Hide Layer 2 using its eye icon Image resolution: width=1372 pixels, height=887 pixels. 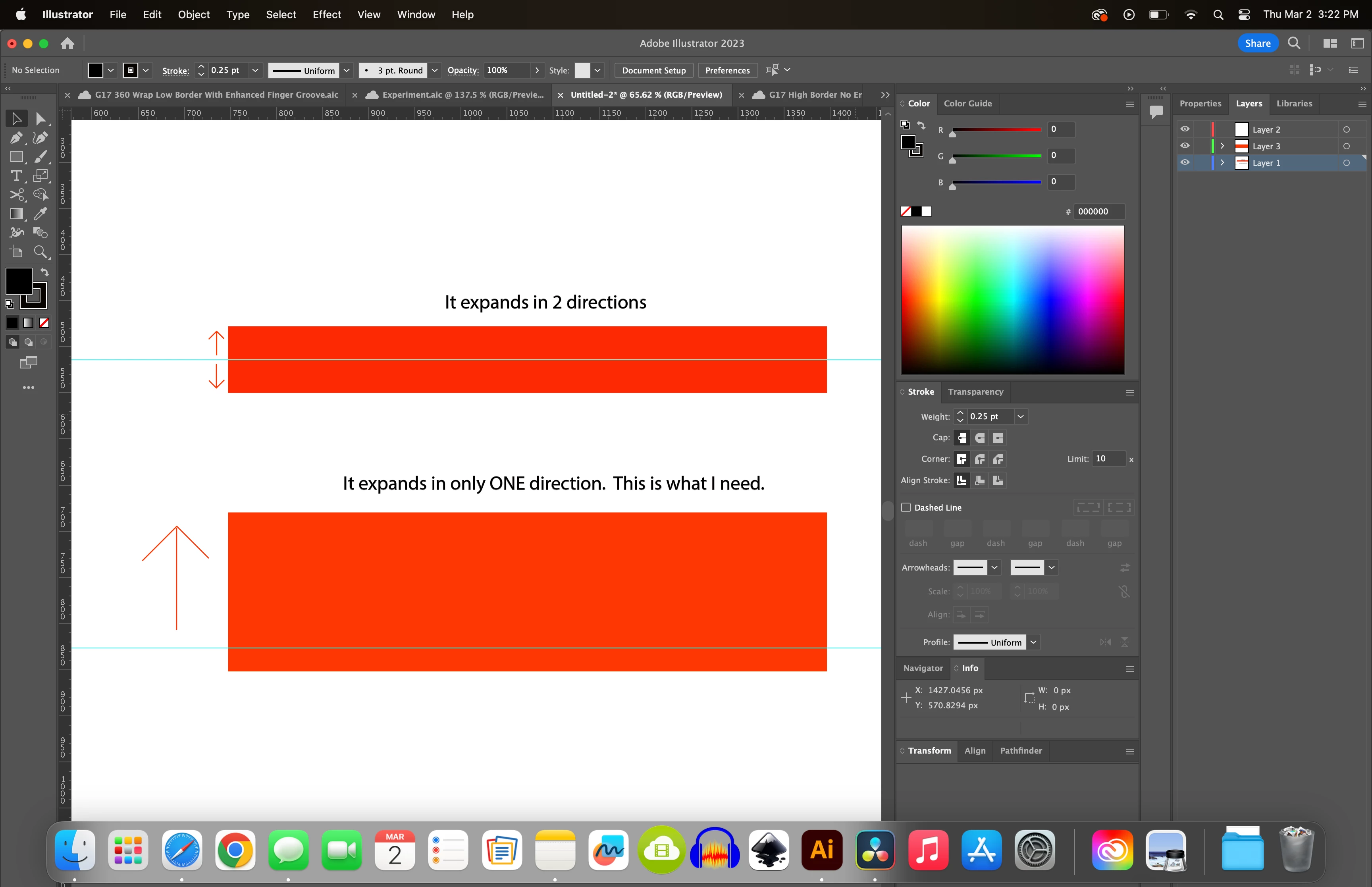click(x=1185, y=129)
